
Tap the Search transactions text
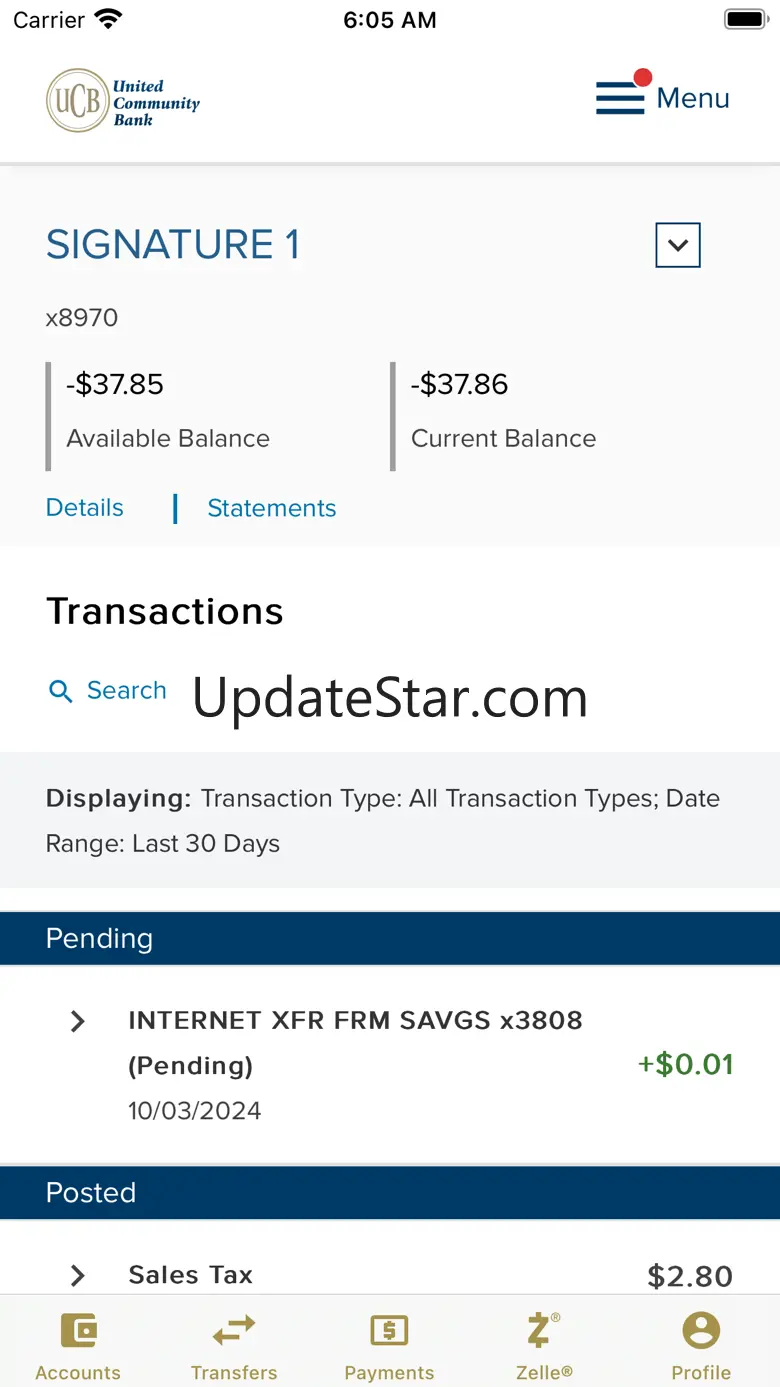tap(127, 690)
